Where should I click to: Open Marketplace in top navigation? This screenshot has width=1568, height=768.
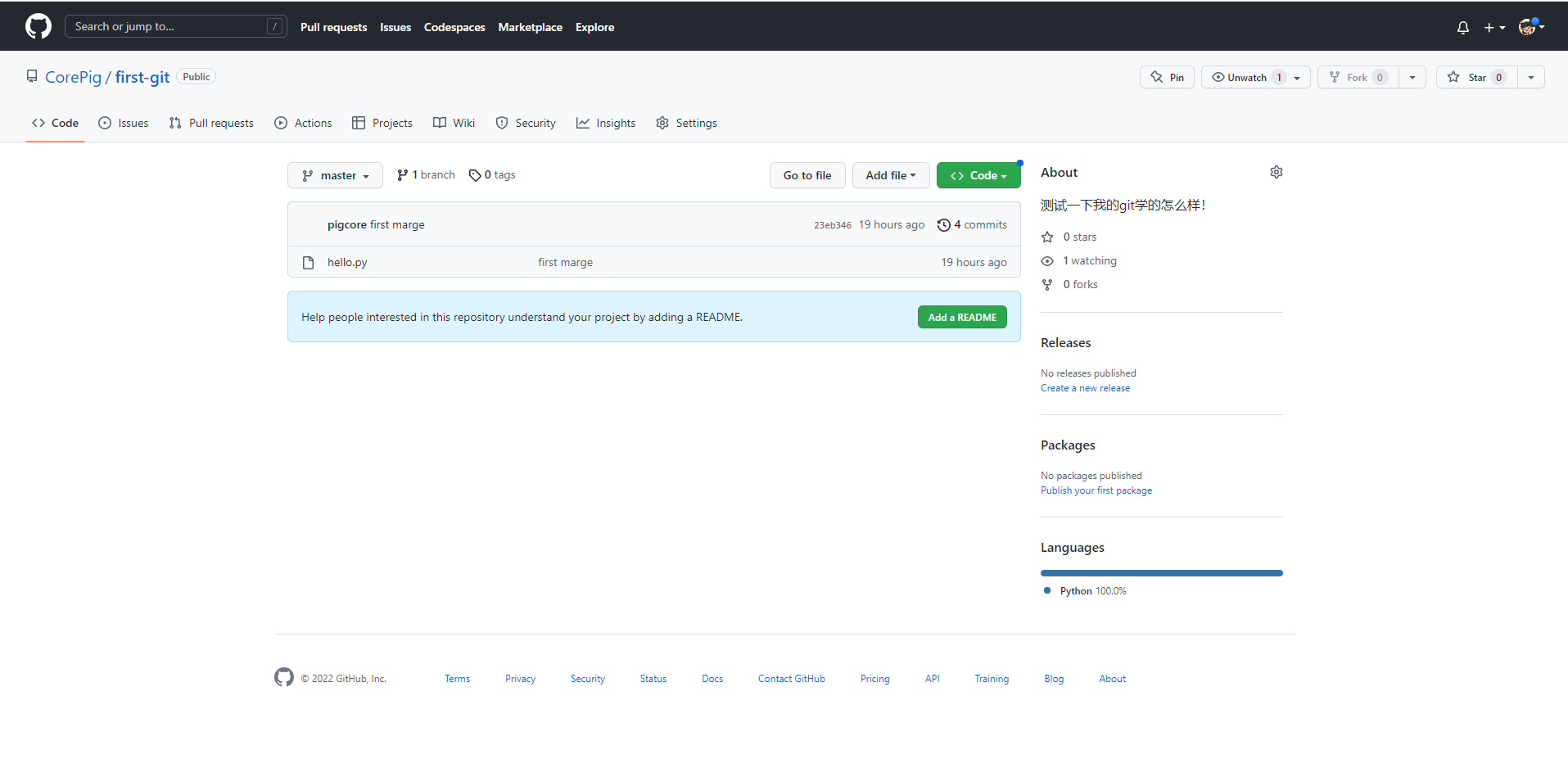coord(530,27)
